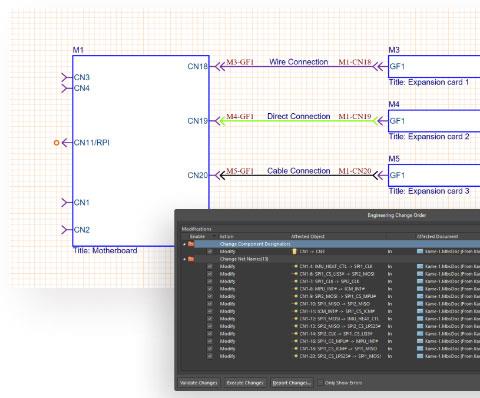This screenshot has width=480, height=398.
Task: Click document icon in CN1-12 SPI1_MOSI row
Action: (x=420, y=319)
